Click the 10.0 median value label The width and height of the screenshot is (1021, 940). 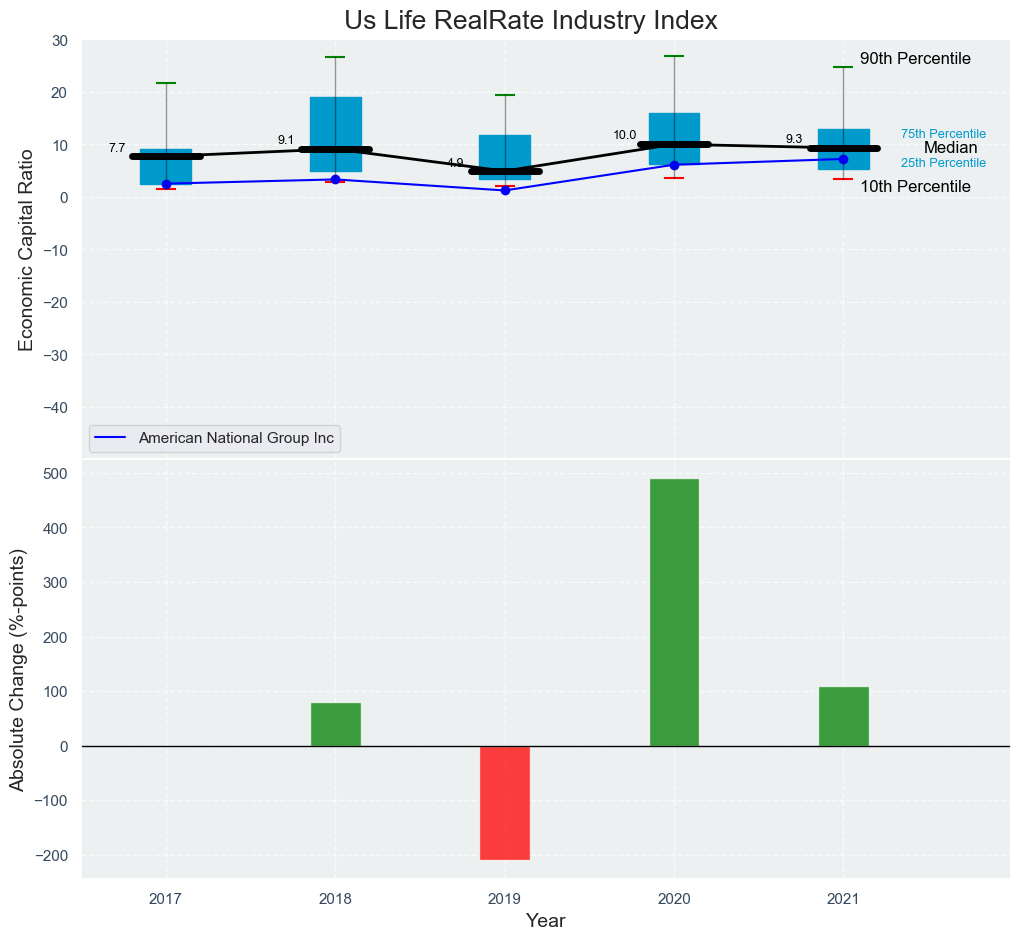pos(624,135)
